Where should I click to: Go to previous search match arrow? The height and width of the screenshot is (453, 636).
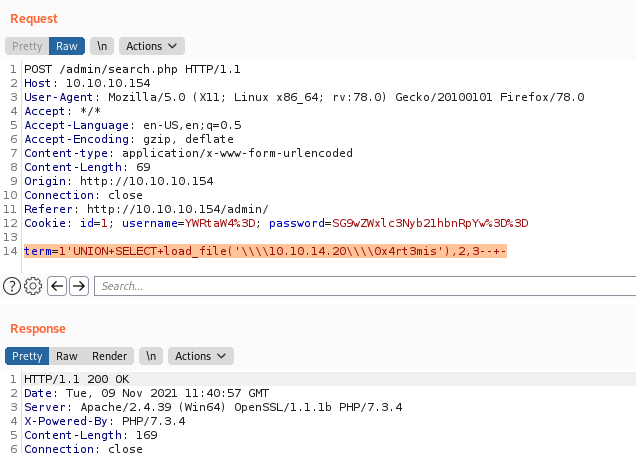point(57,286)
